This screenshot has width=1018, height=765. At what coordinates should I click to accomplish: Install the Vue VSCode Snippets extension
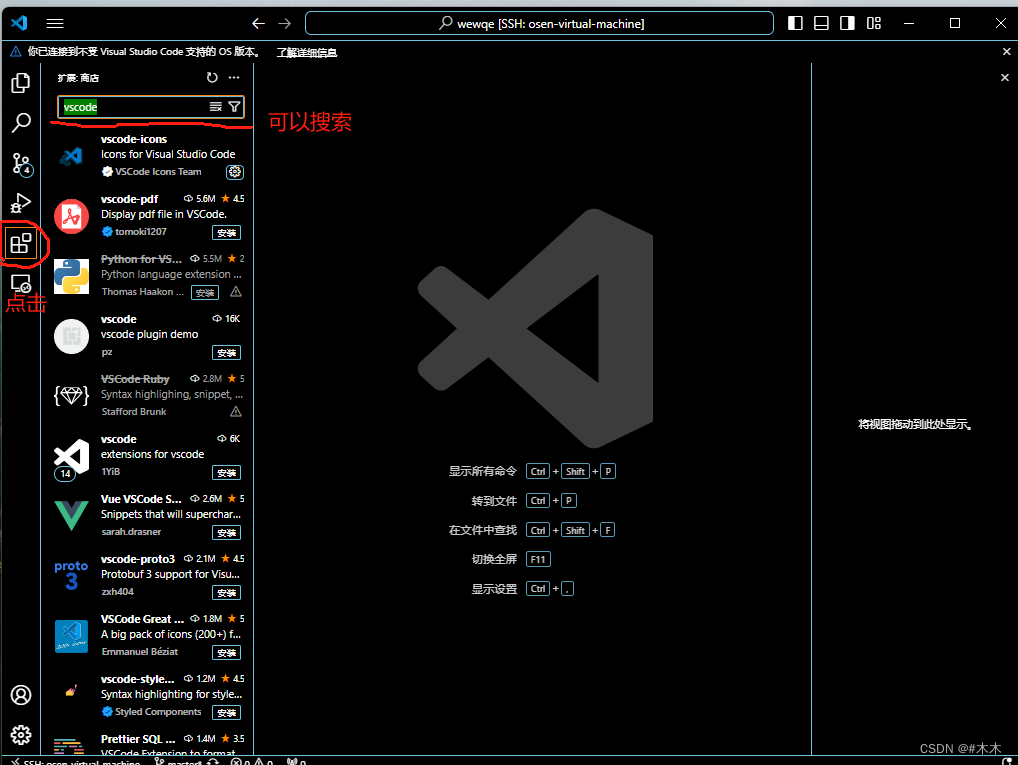pyautogui.click(x=226, y=533)
